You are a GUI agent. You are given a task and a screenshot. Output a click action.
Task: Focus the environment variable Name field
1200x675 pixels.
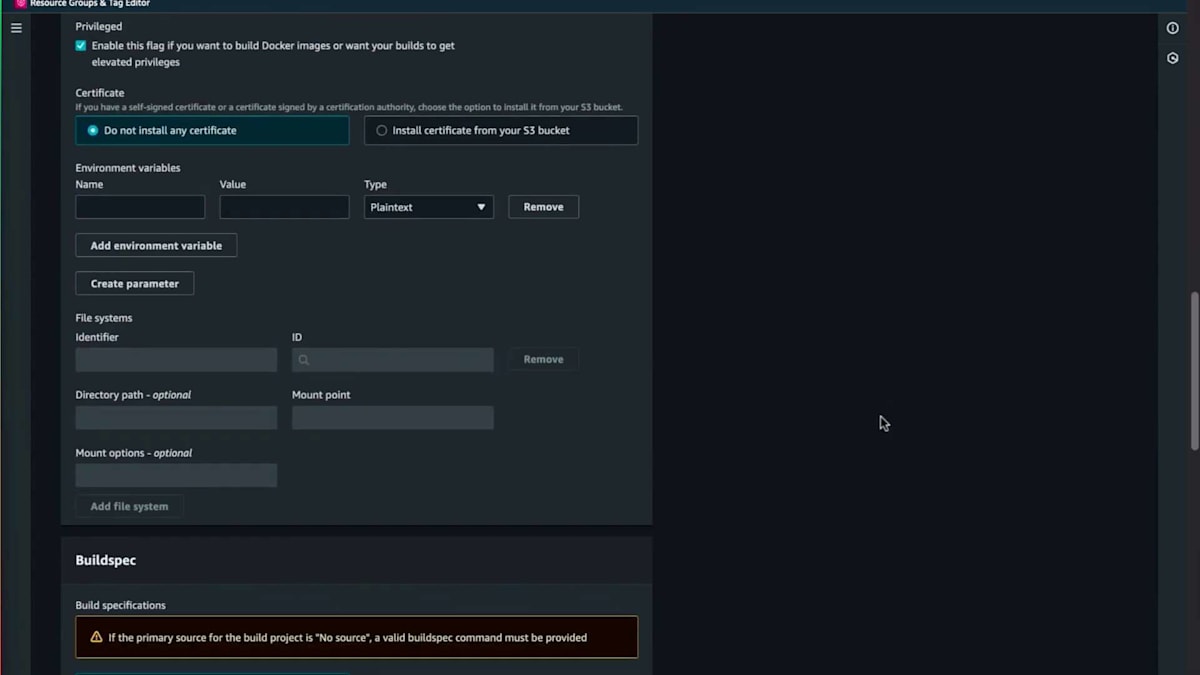pyautogui.click(x=140, y=207)
